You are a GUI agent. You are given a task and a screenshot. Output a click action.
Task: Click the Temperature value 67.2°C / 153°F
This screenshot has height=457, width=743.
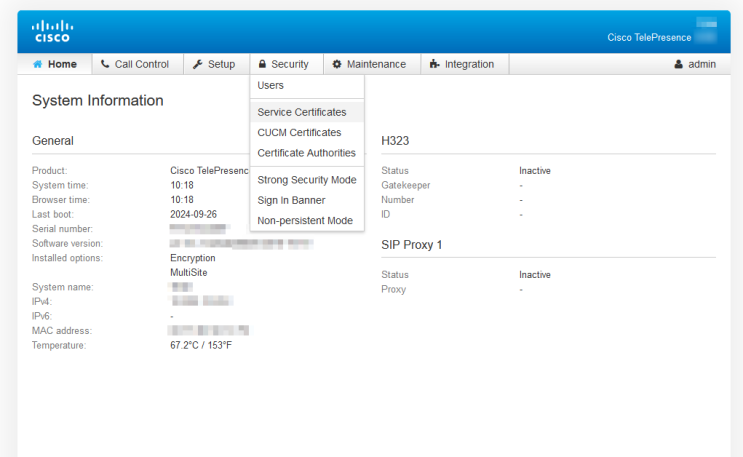pos(201,345)
